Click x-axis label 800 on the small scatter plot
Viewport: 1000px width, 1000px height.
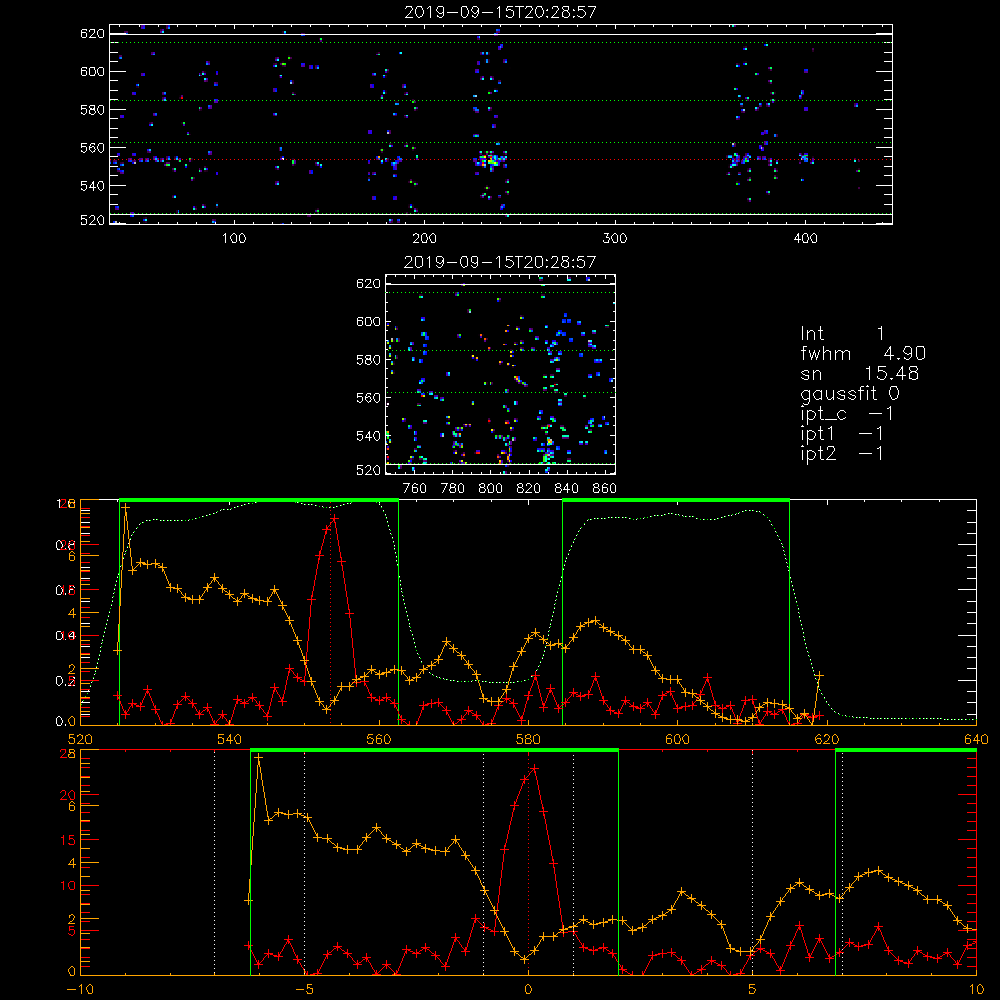[x=490, y=489]
